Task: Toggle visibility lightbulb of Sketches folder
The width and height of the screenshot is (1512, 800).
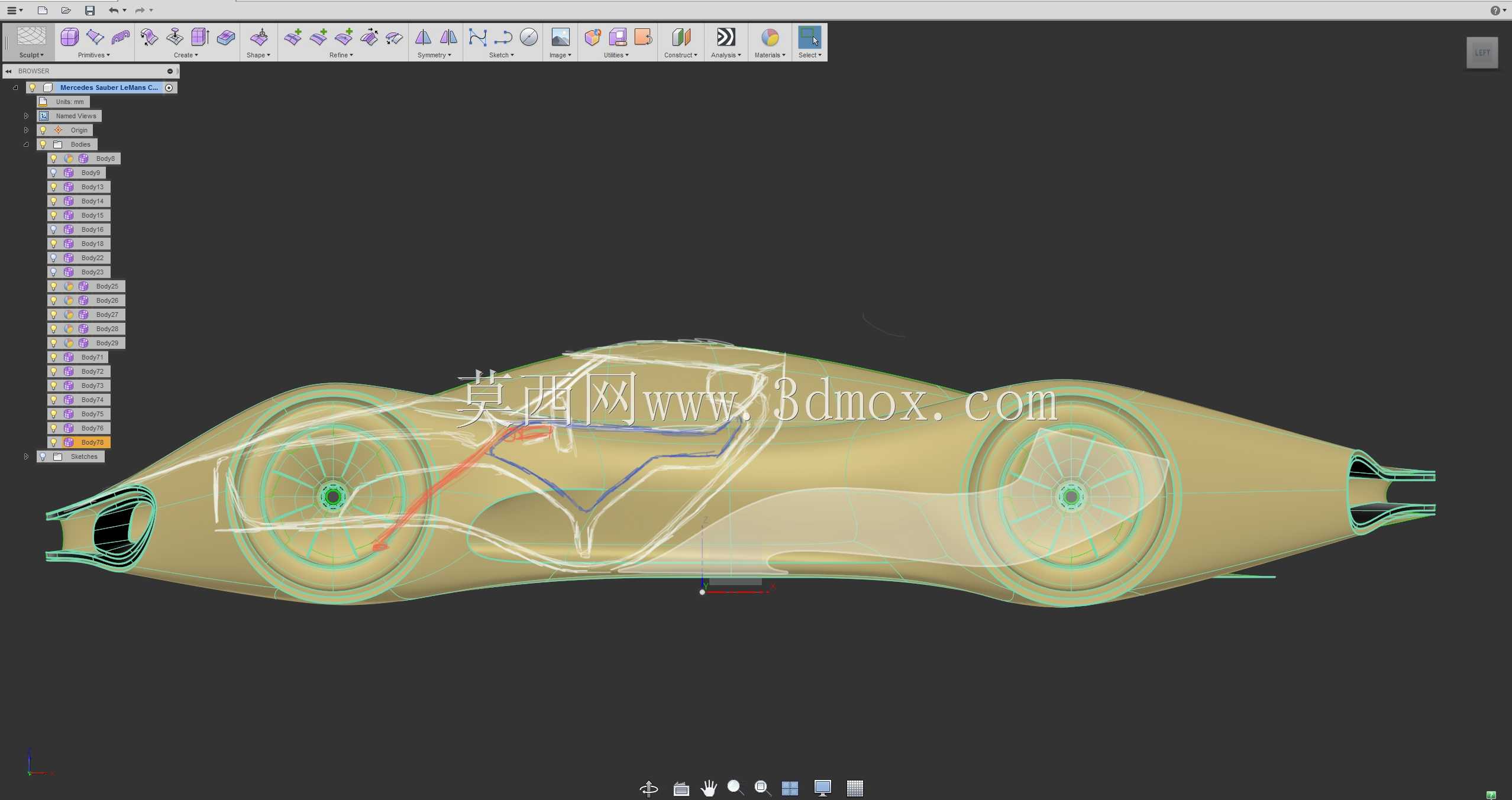Action: pyautogui.click(x=43, y=456)
